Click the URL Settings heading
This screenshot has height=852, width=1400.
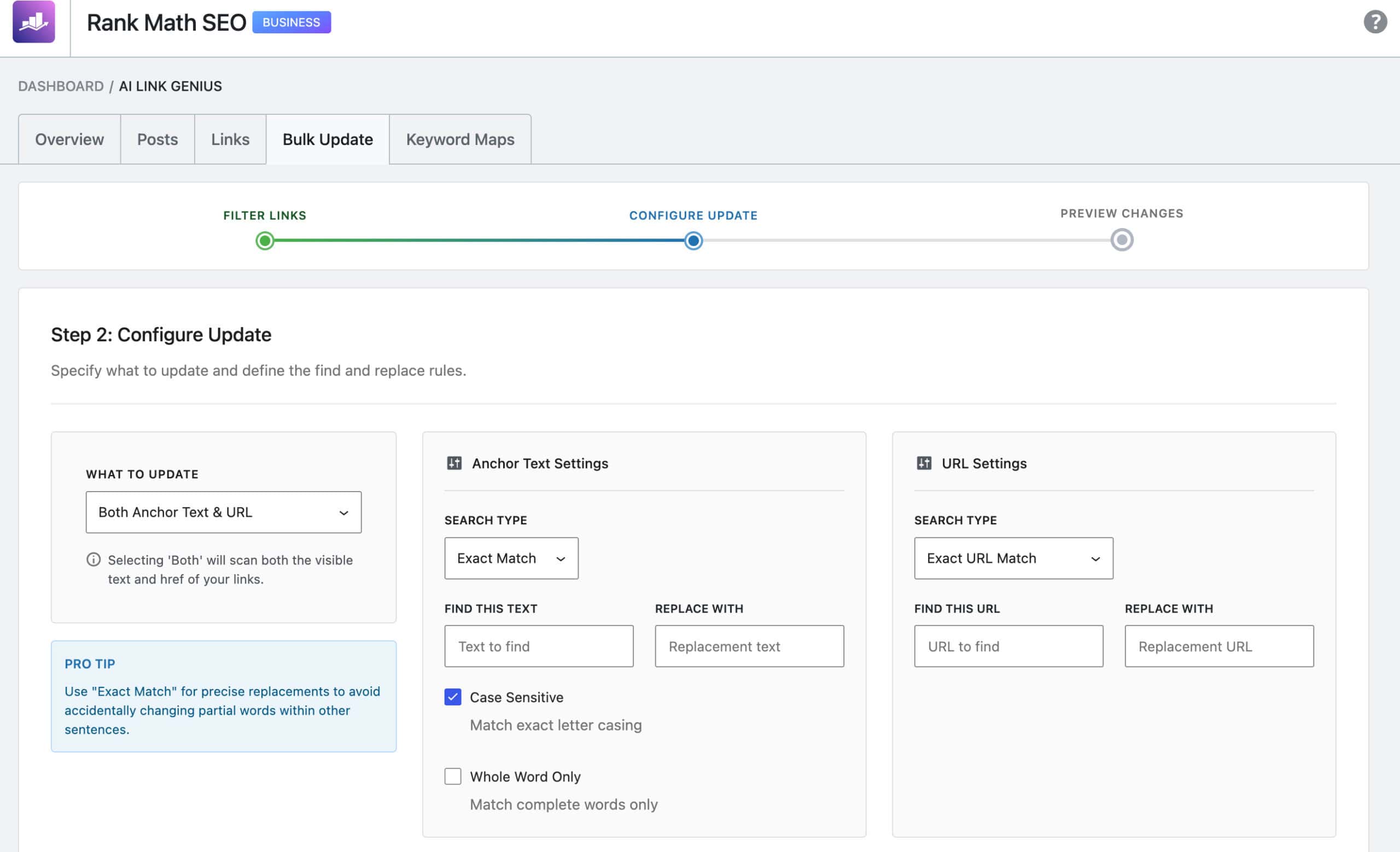tap(984, 464)
